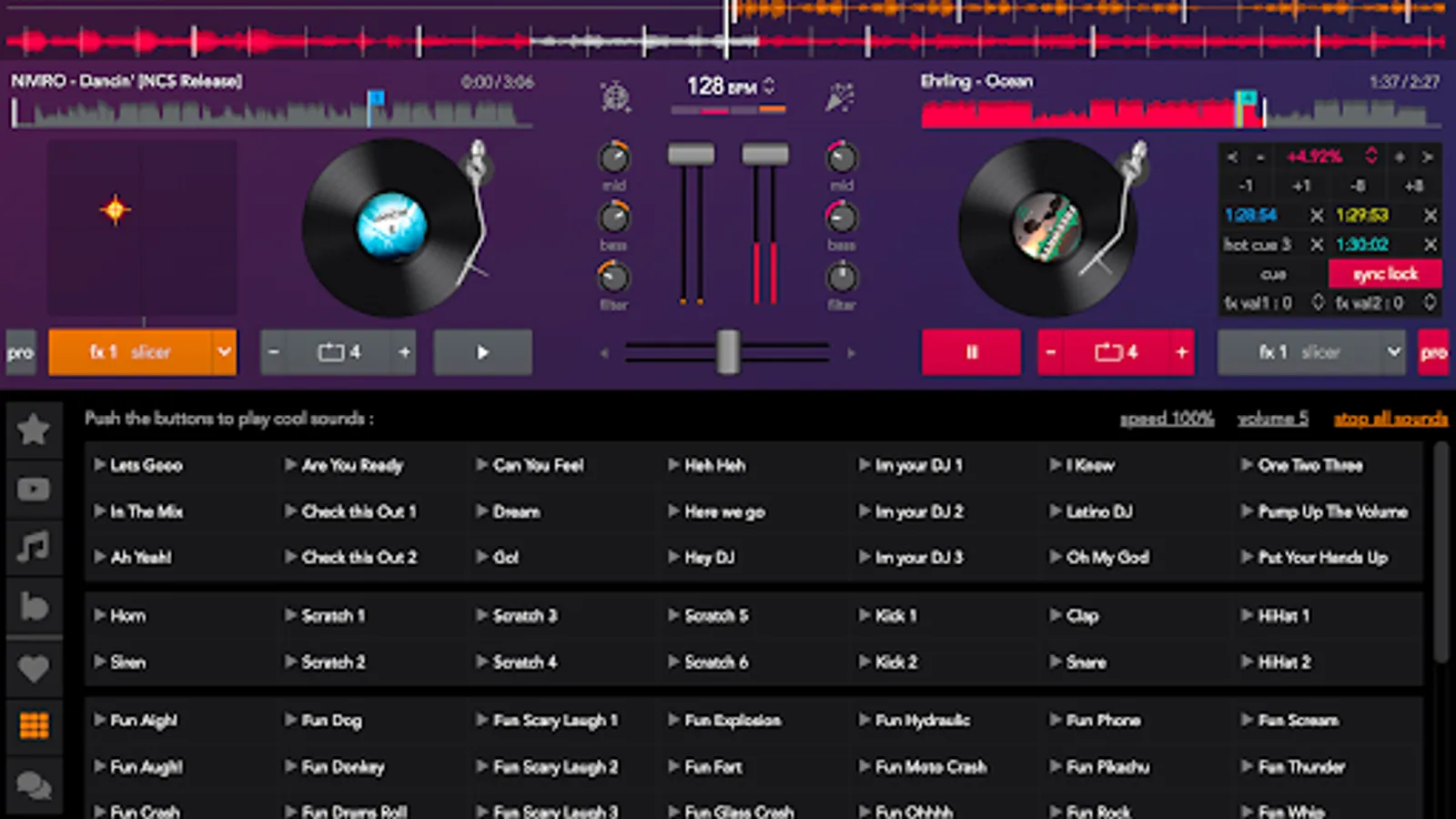
Task: Delete the 1:29:53 hot cue
Action: (1430, 216)
